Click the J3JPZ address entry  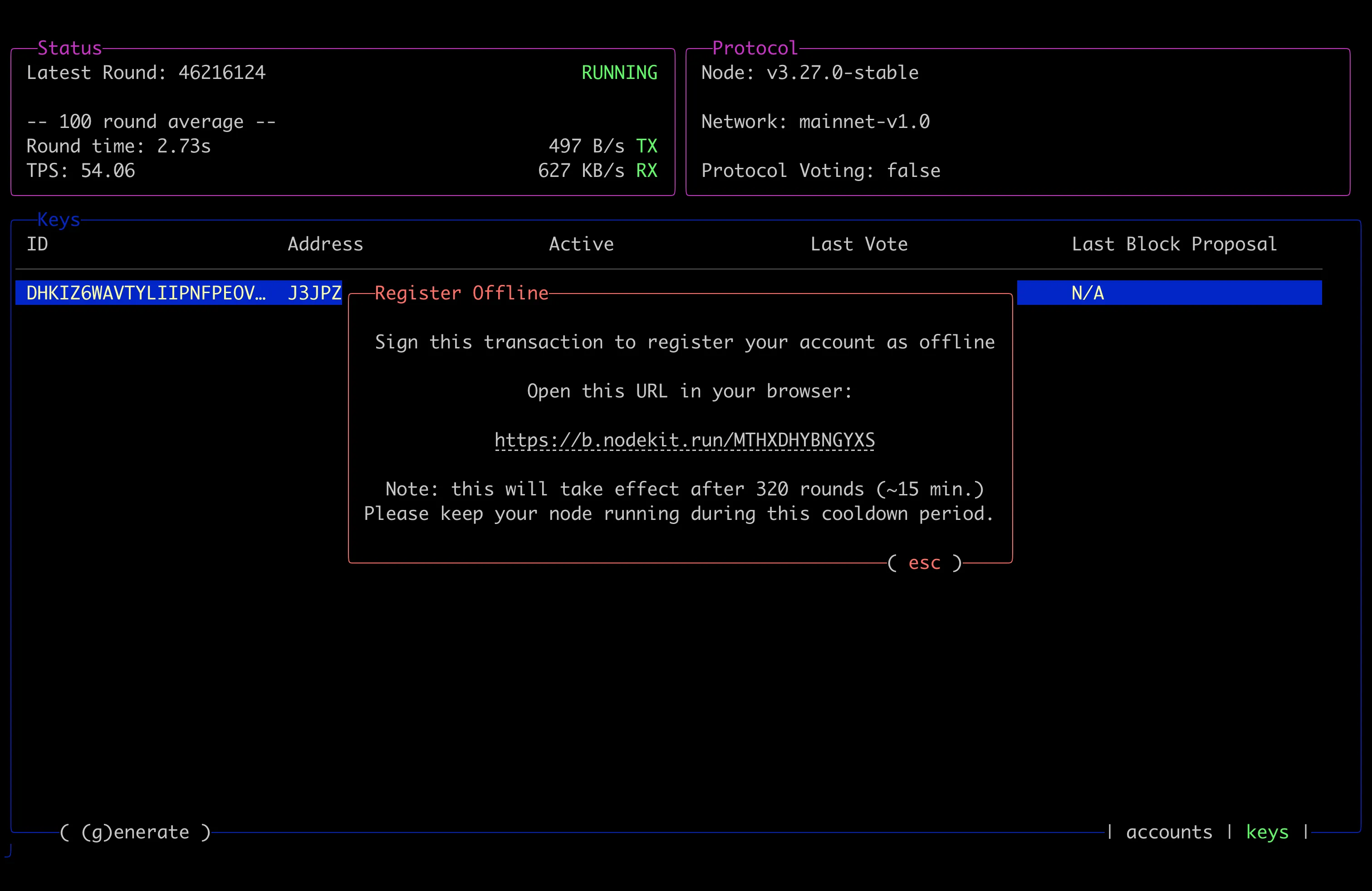314,293
